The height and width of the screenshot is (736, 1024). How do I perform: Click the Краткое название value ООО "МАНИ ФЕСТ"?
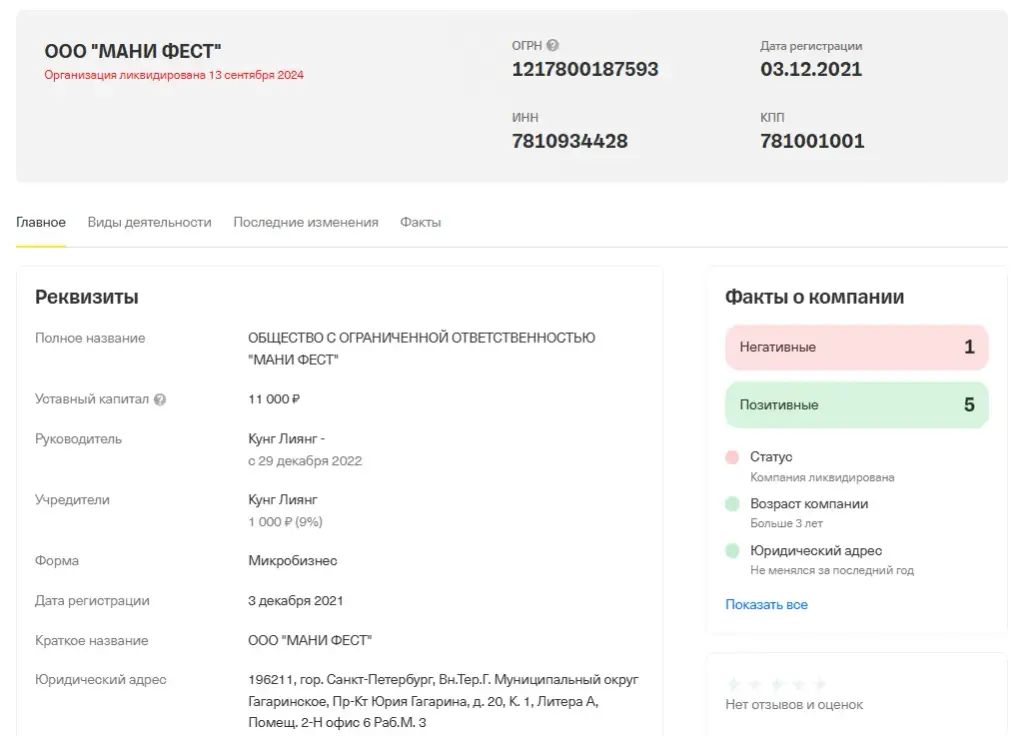[310, 640]
